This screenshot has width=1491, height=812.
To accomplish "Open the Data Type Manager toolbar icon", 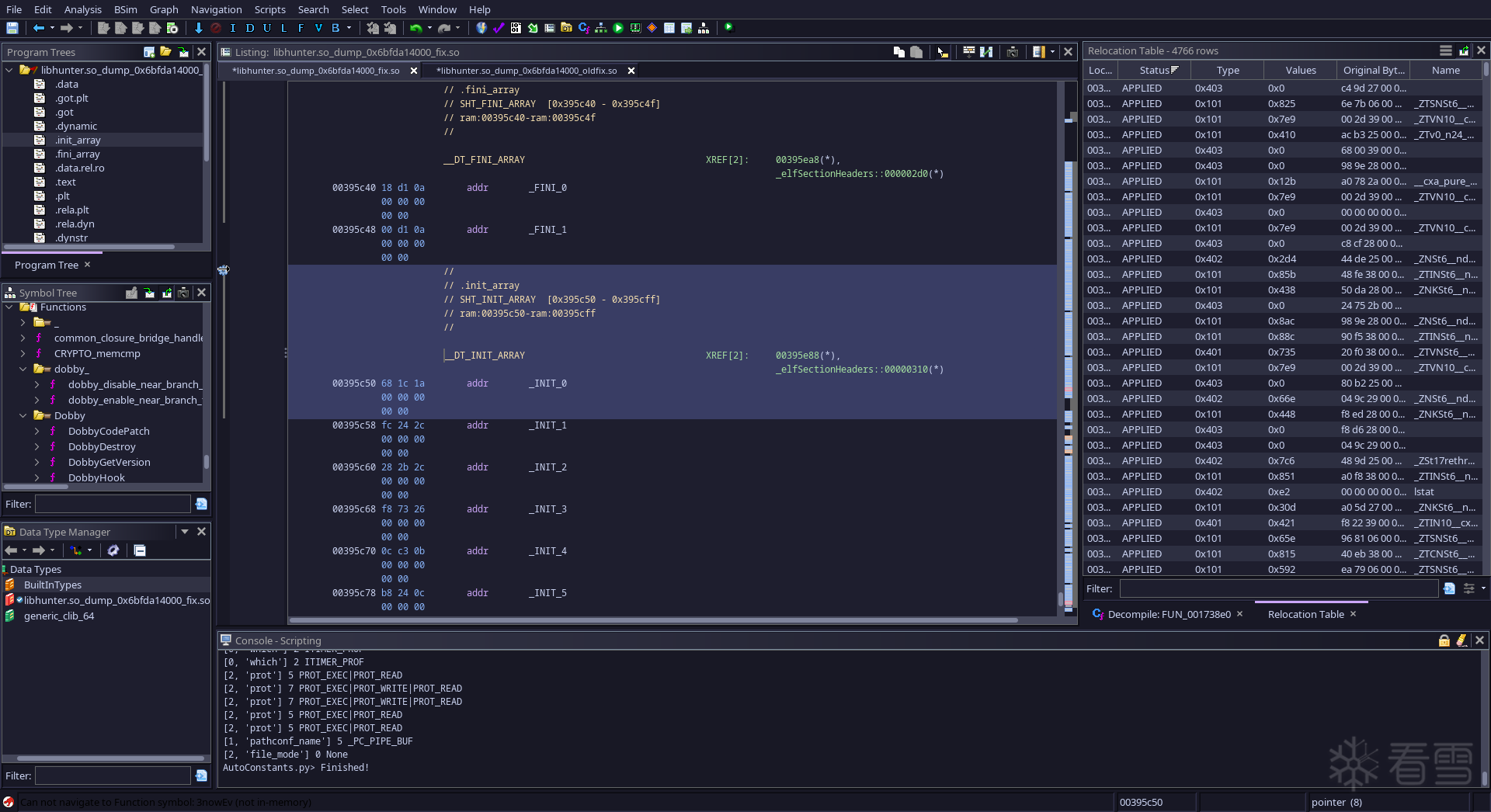I will click(567, 28).
